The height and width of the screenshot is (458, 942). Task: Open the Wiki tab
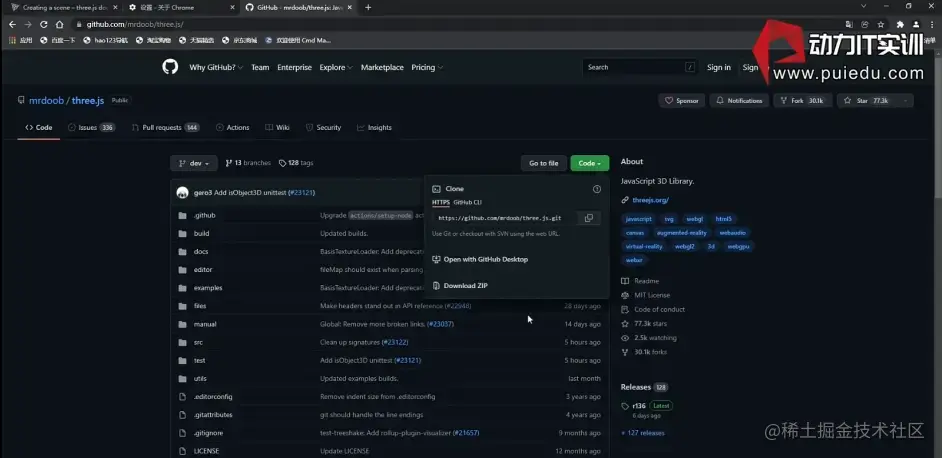pyautogui.click(x=278, y=127)
